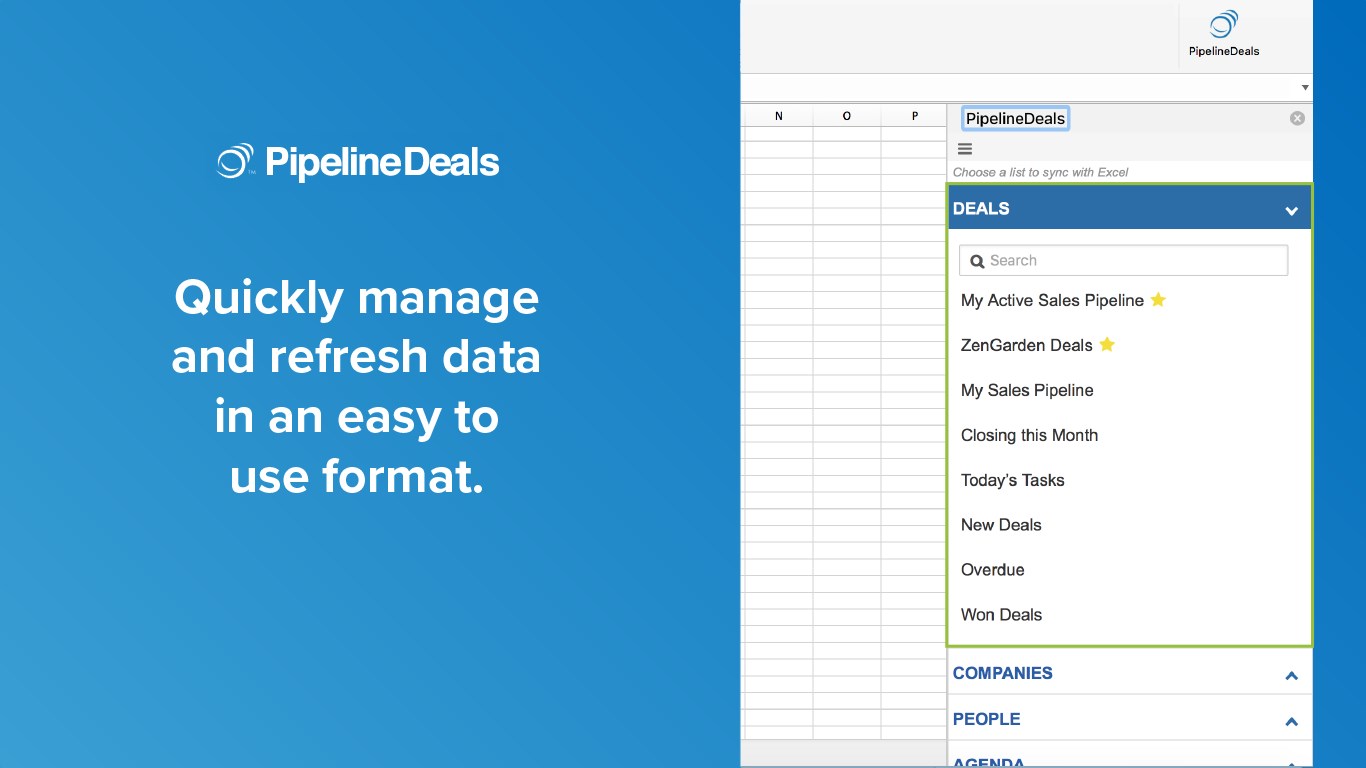
Task: Select column N header
Action: coord(779,116)
